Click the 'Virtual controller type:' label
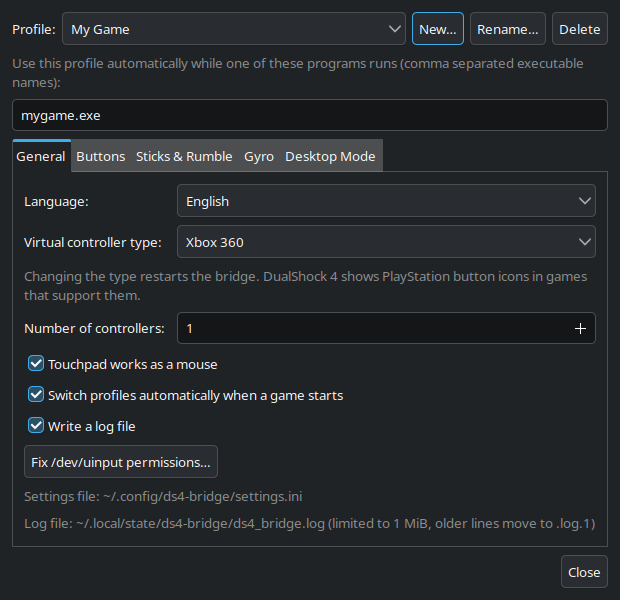The height and width of the screenshot is (600, 620). point(93,242)
